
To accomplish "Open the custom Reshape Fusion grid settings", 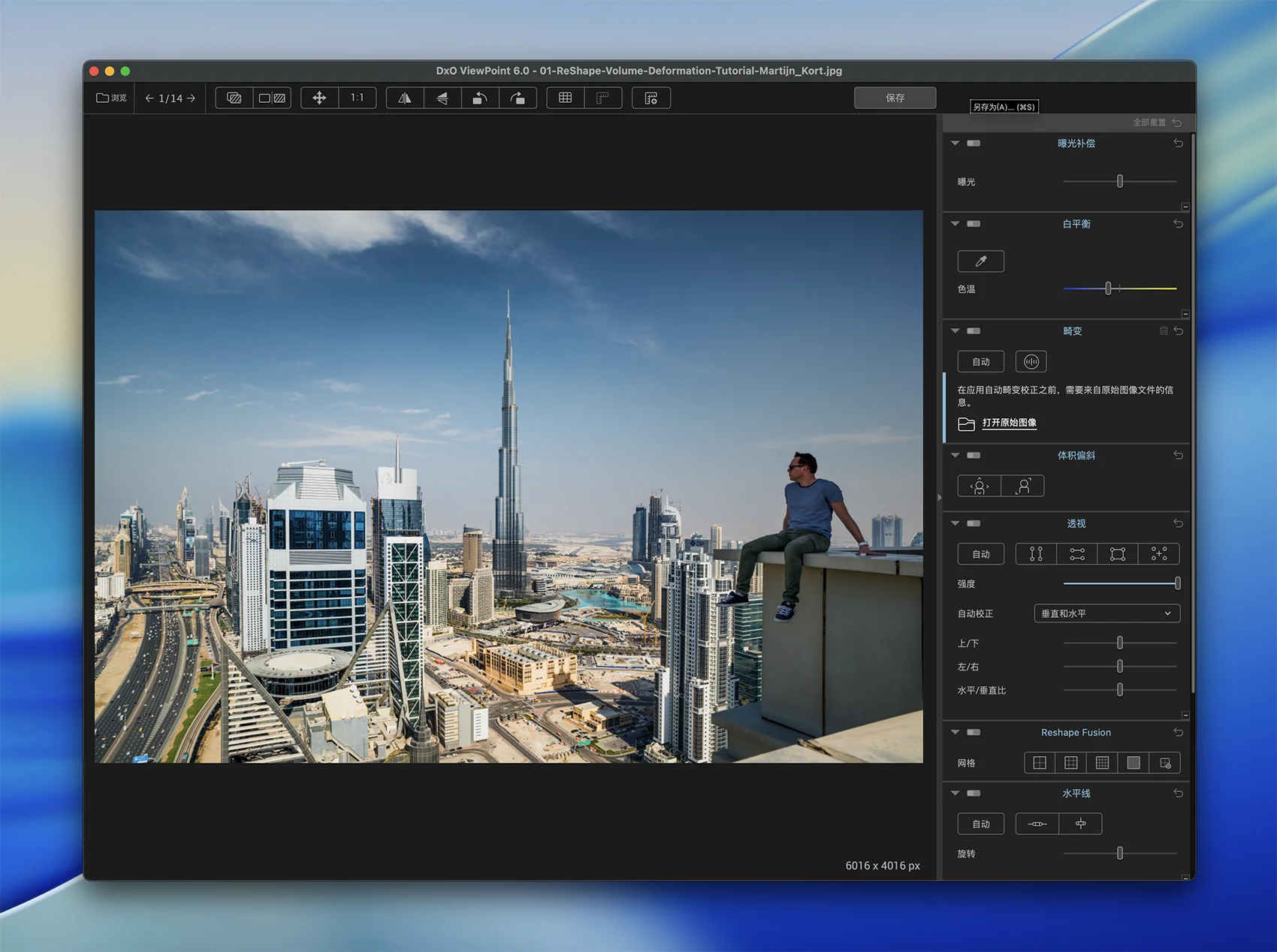I will (1165, 763).
